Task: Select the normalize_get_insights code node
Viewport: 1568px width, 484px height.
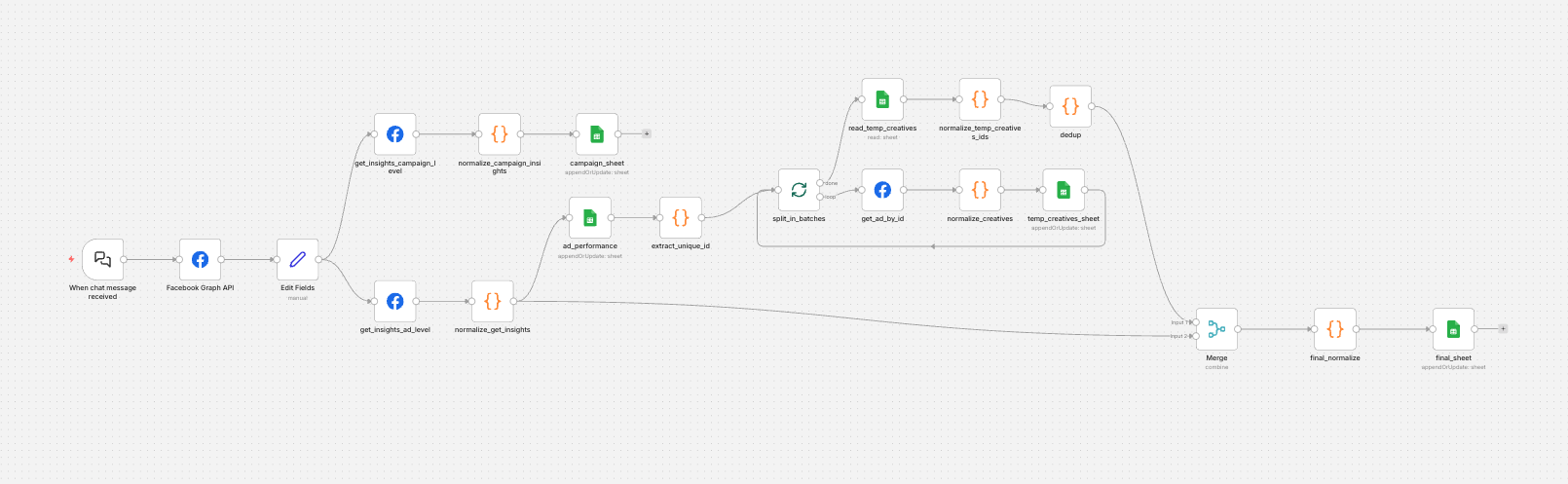Action: point(492,301)
